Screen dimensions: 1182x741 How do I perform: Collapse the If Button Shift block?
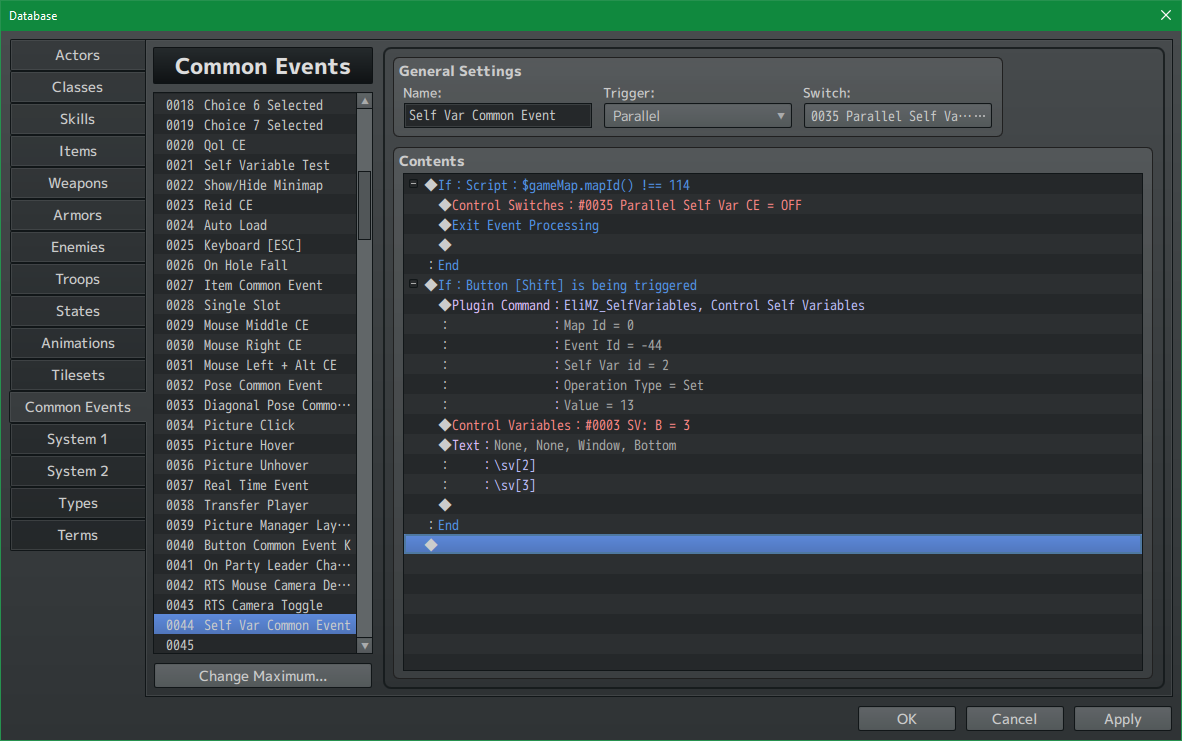tap(413, 284)
